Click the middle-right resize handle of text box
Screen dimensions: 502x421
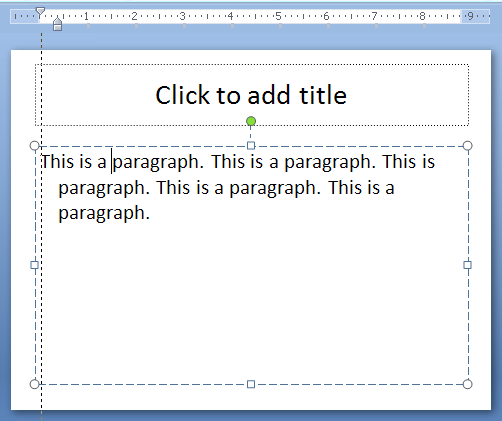[468, 265]
